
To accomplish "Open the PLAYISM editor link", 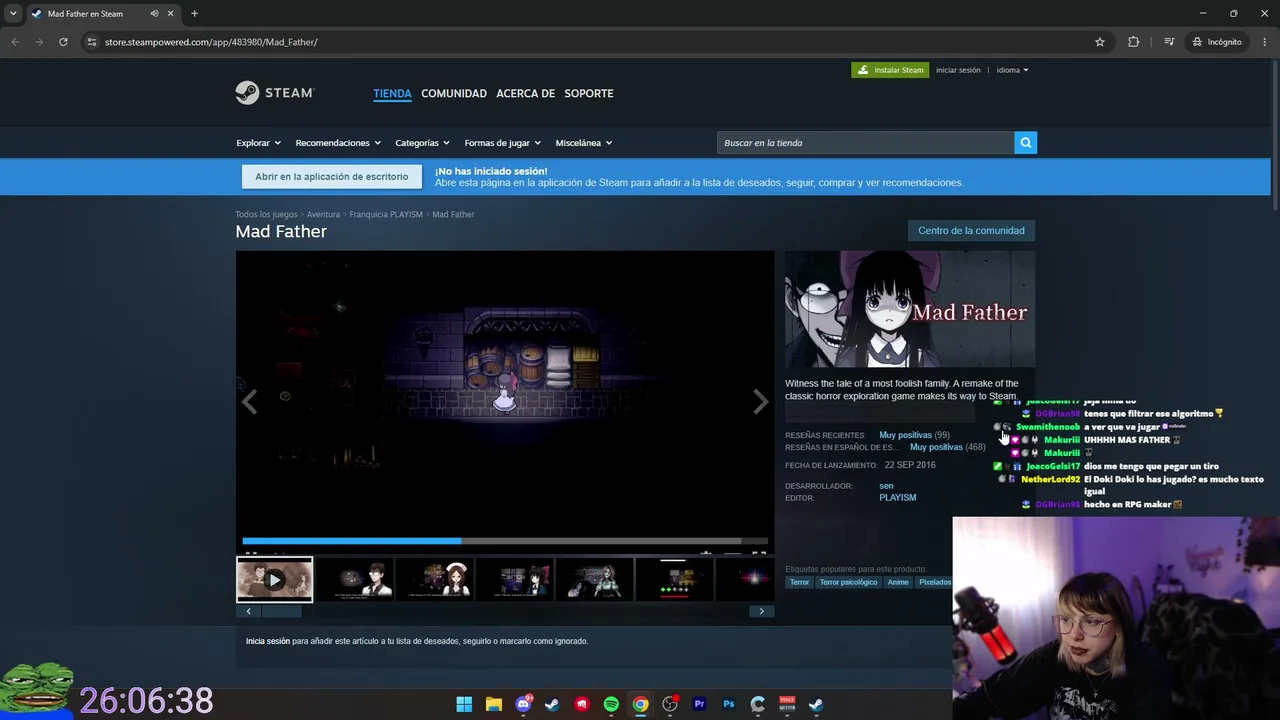I will point(897,498).
